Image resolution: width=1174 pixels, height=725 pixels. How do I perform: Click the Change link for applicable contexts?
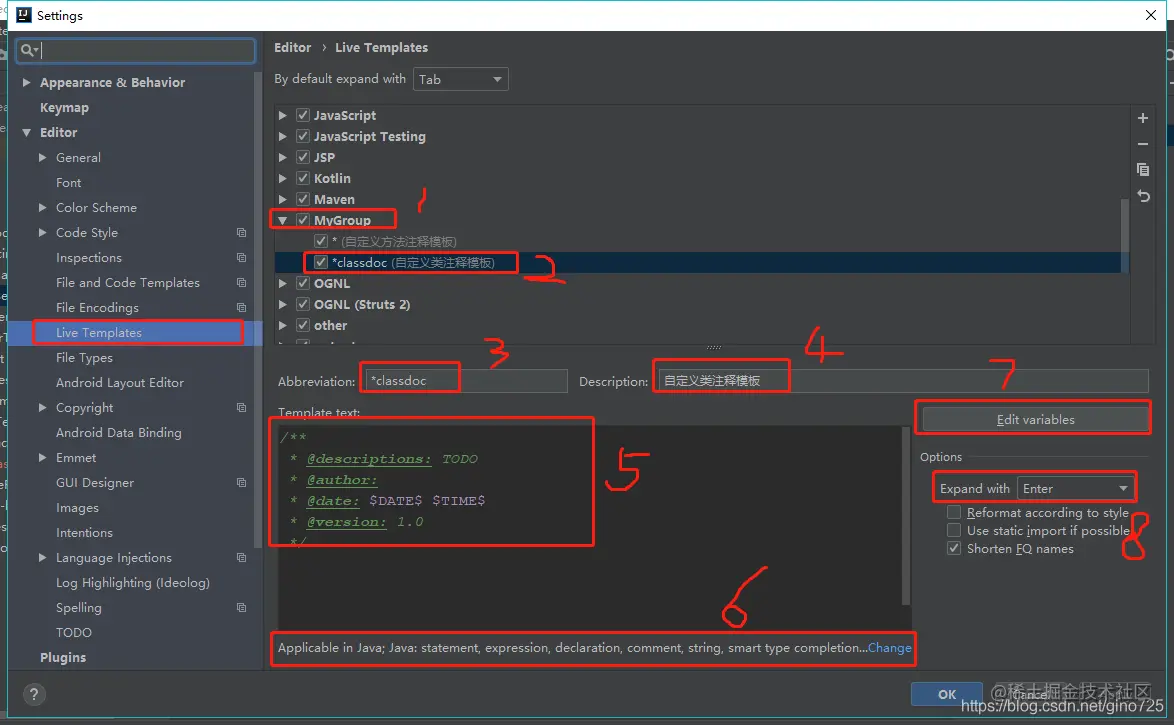[889, 648]
